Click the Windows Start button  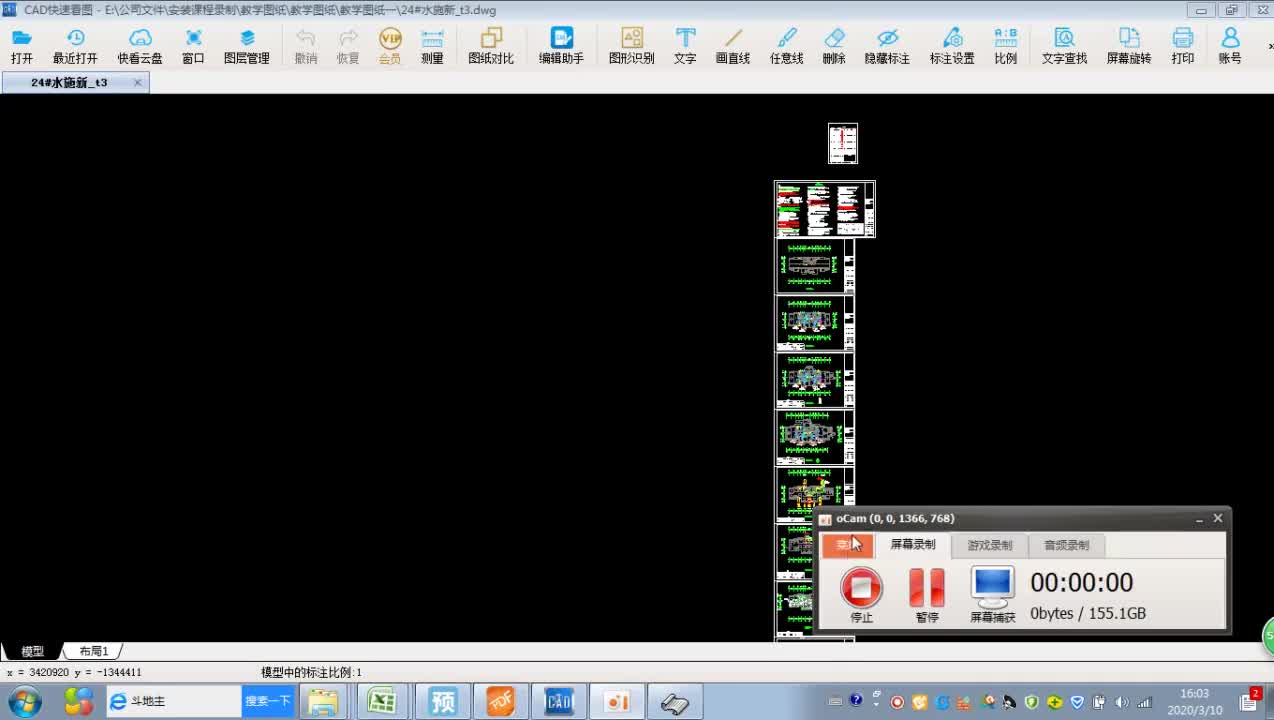point(24,701)
